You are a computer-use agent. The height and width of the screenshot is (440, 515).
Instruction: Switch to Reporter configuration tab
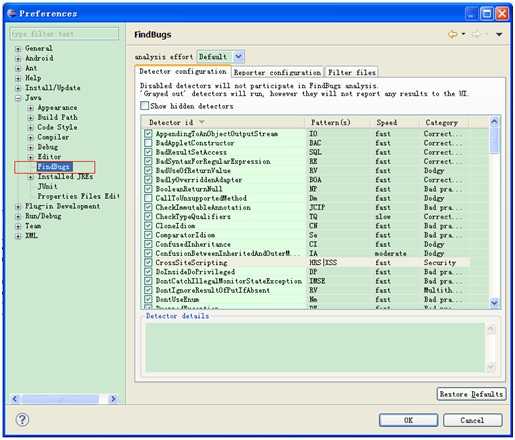[277, 72]
